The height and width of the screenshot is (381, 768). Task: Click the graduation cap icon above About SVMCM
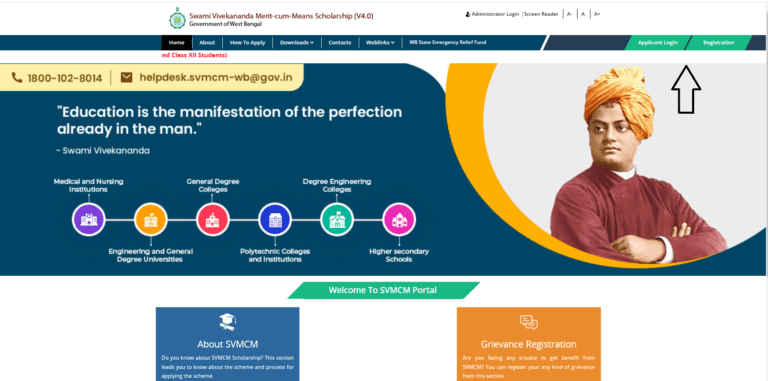(228, 322)
